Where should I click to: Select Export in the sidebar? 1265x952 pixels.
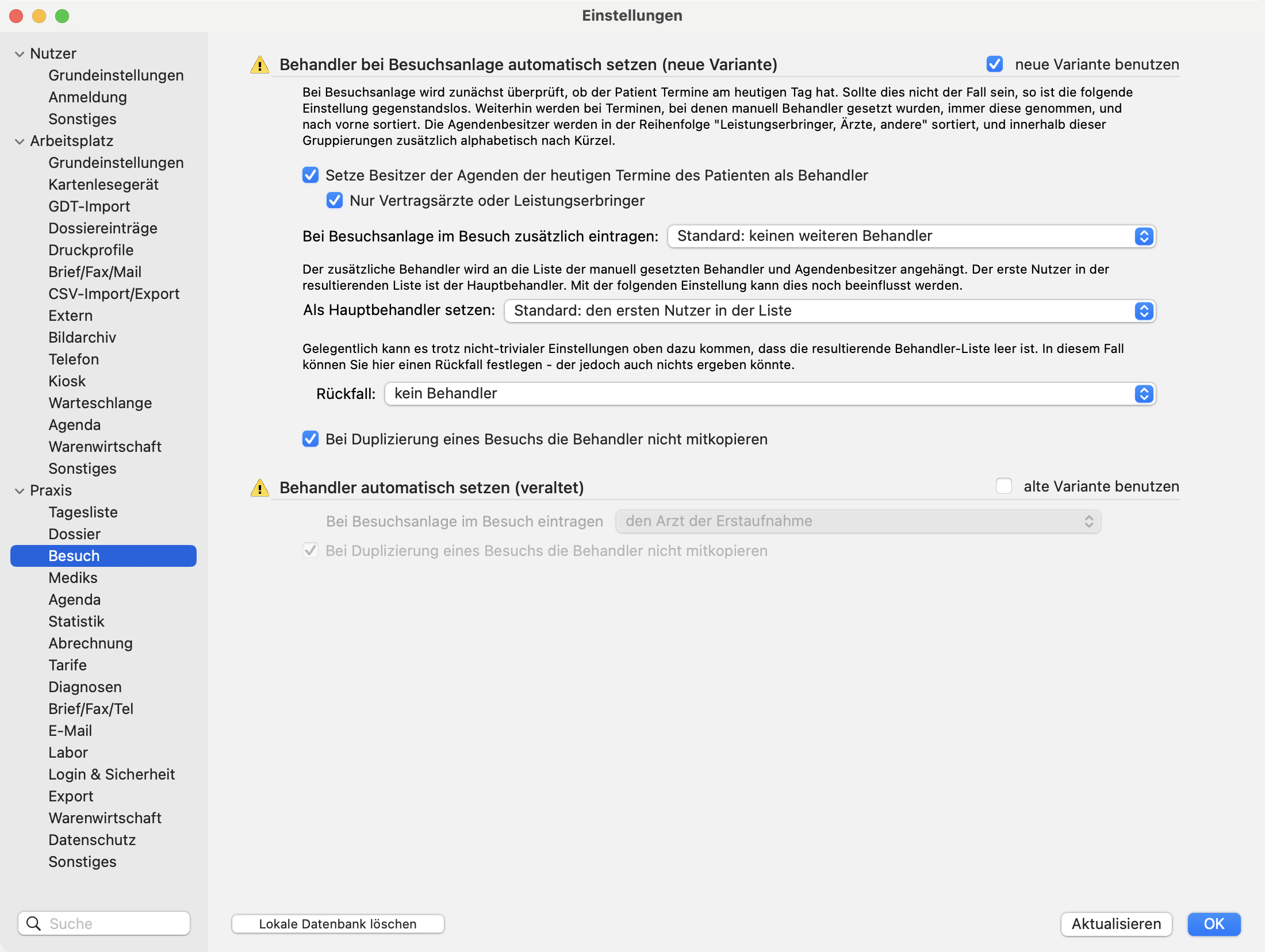point(71,796)
